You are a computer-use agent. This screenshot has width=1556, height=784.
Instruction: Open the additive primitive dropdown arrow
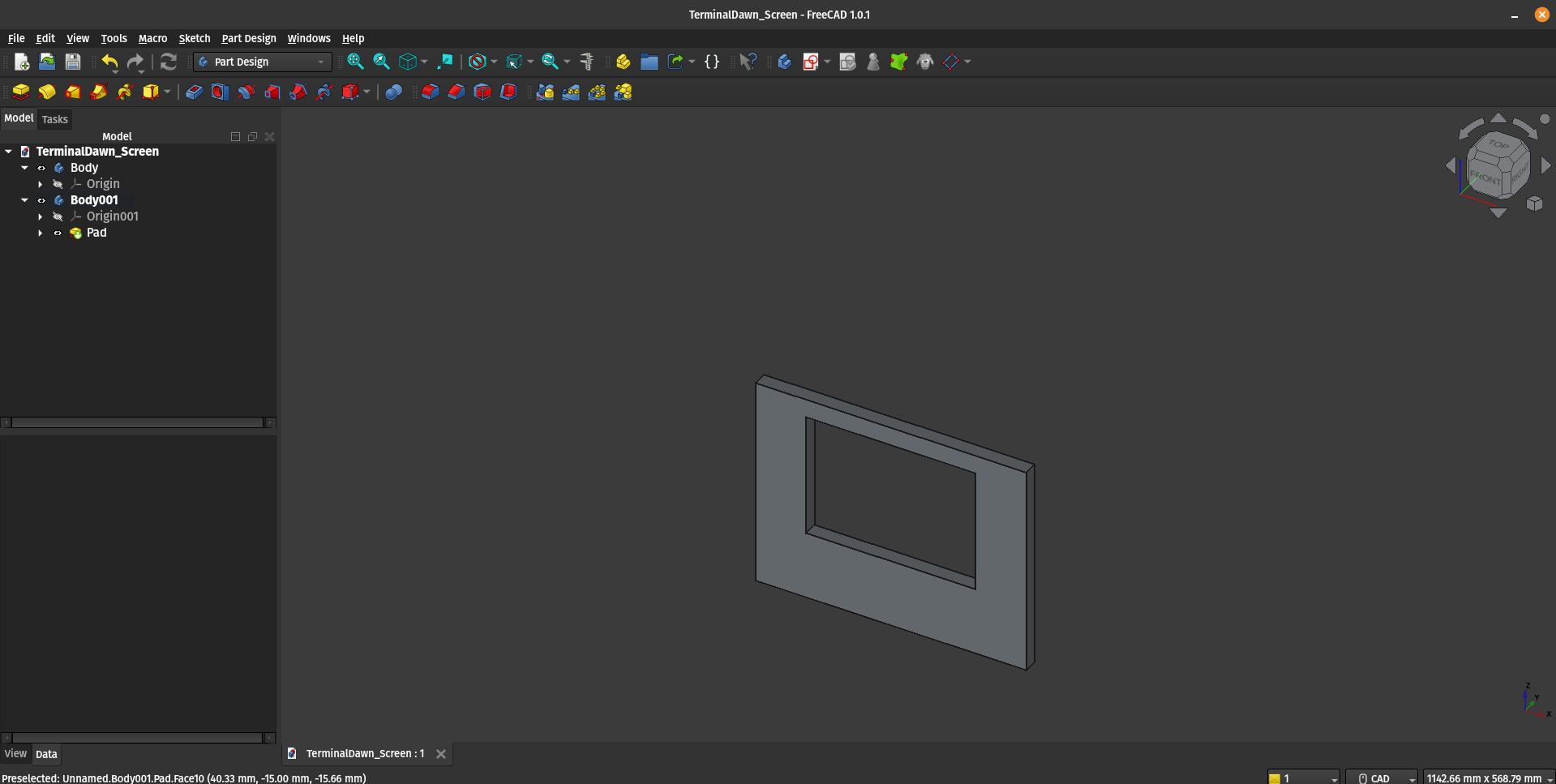tap(167, 92)
